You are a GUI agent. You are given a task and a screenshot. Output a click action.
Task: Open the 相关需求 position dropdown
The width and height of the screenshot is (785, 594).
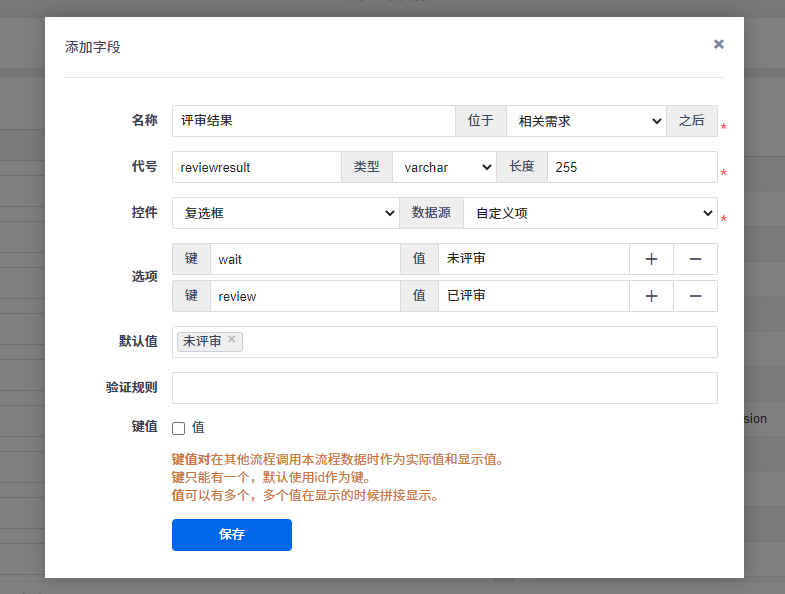pos(586,121)
